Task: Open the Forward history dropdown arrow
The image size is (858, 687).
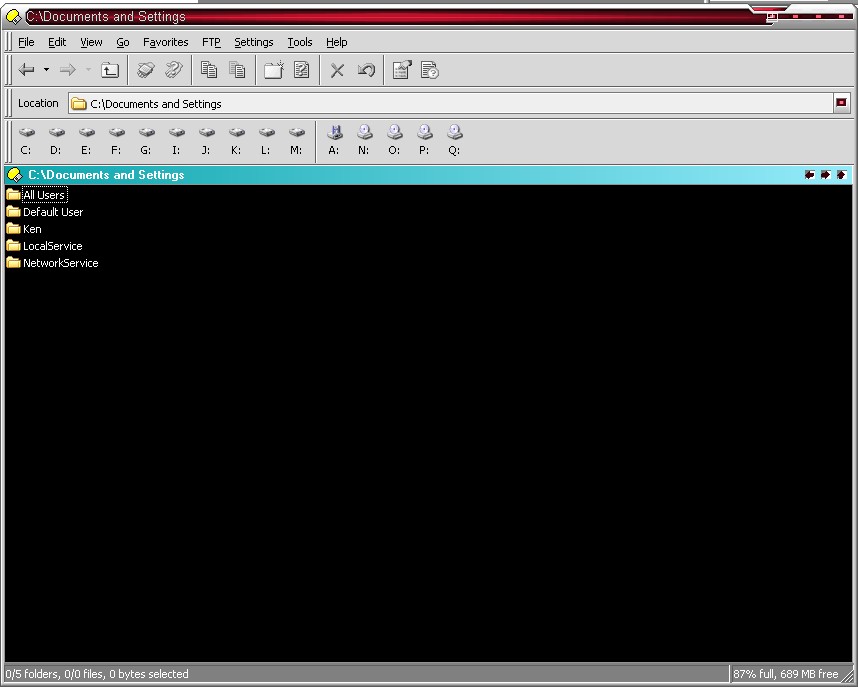Action: [88, 70]
